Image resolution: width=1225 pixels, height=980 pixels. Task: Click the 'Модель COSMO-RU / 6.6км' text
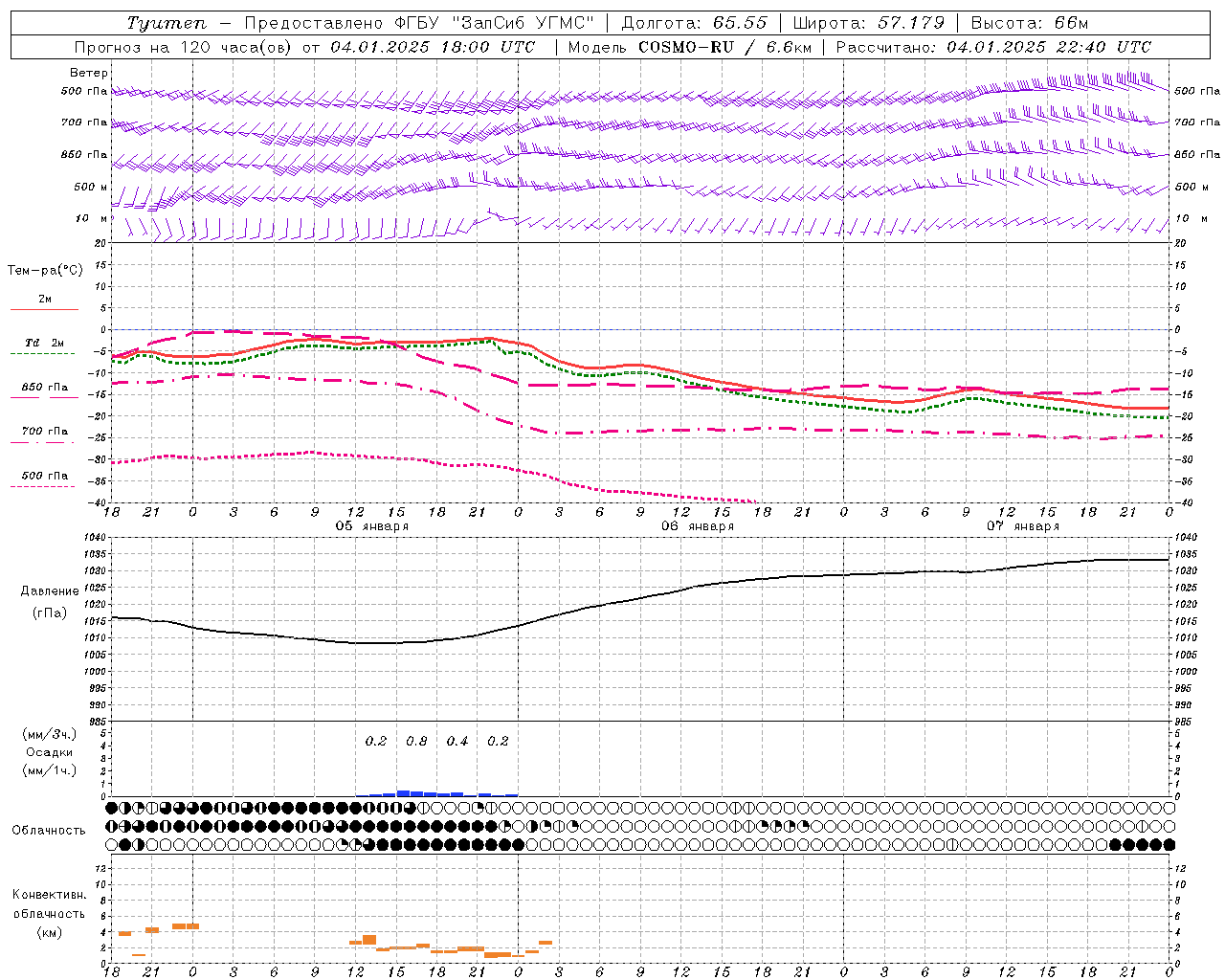[x=689, y=47]
